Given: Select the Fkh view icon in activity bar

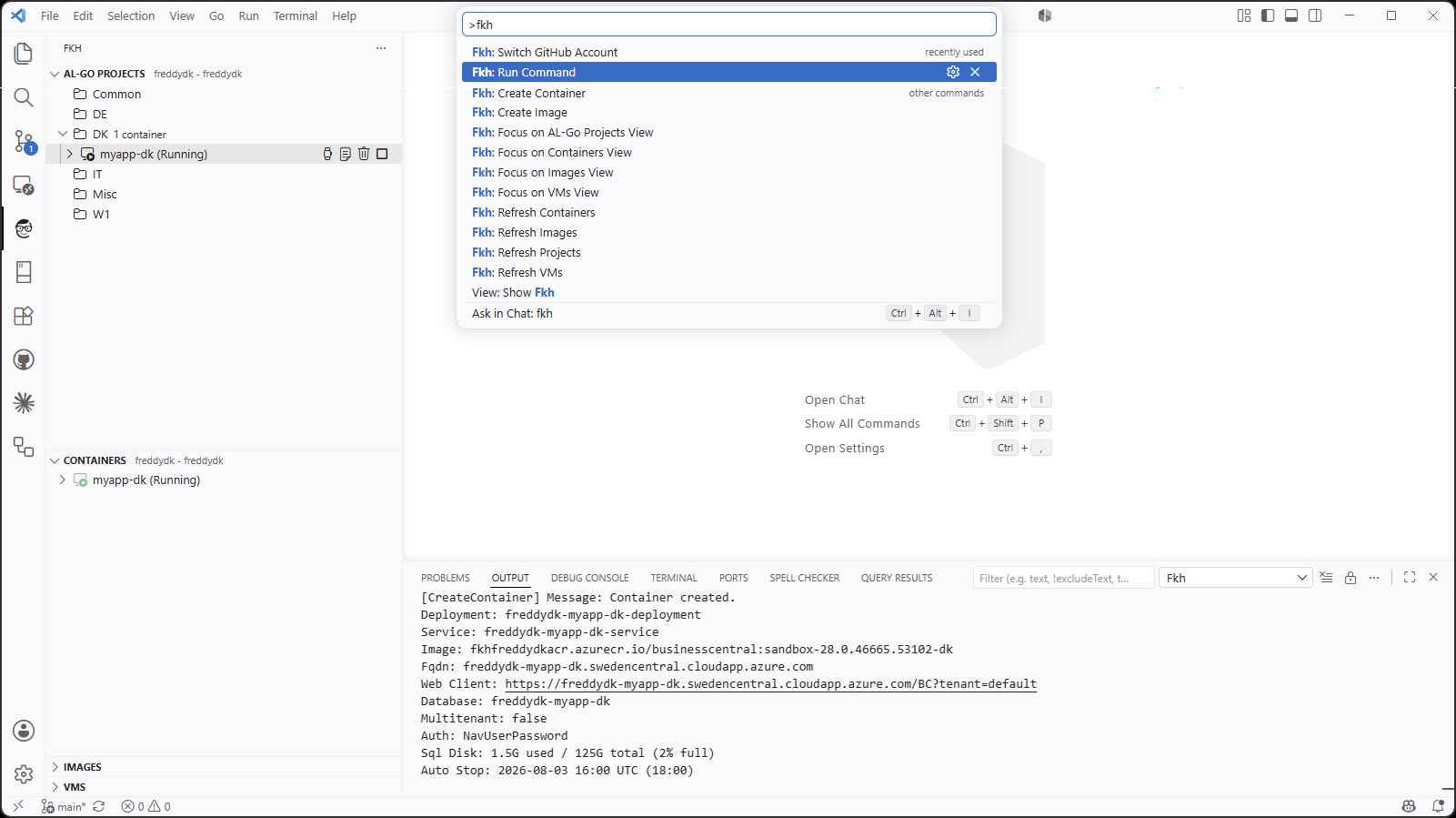Looking at the screenshot, I should pos(24,228).
